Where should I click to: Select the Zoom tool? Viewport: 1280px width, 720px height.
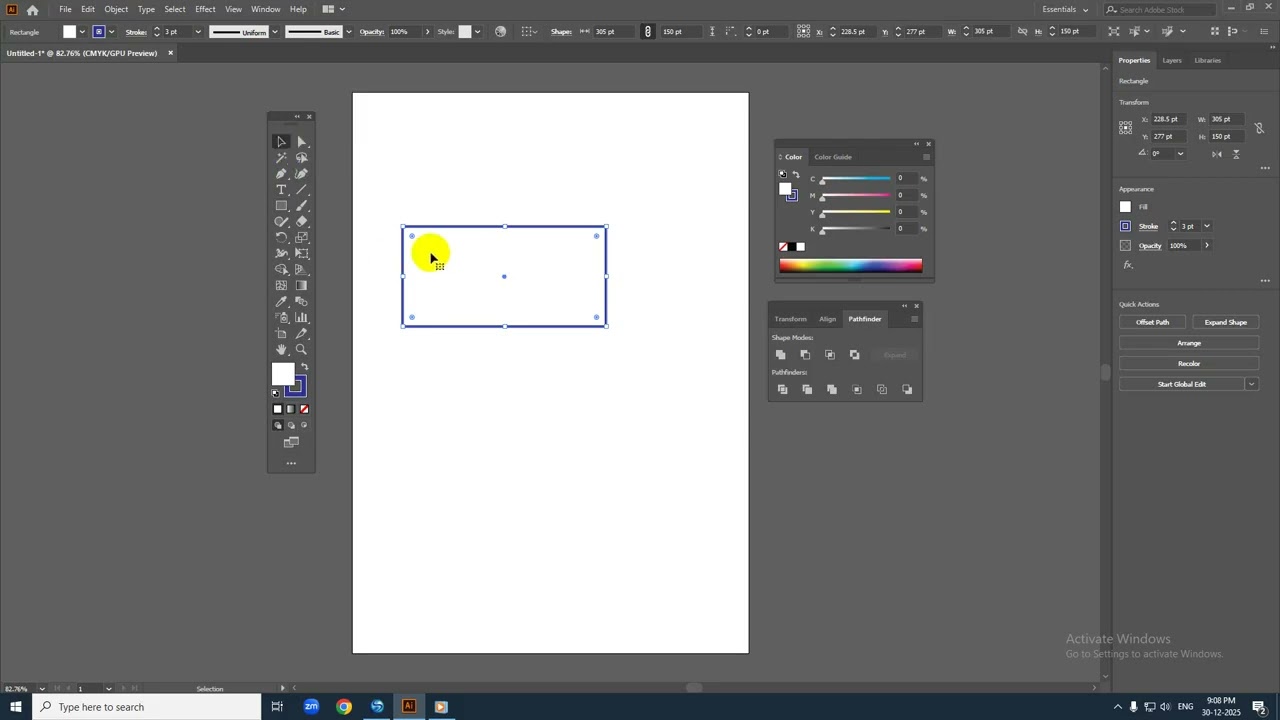[x=301, y=350]
